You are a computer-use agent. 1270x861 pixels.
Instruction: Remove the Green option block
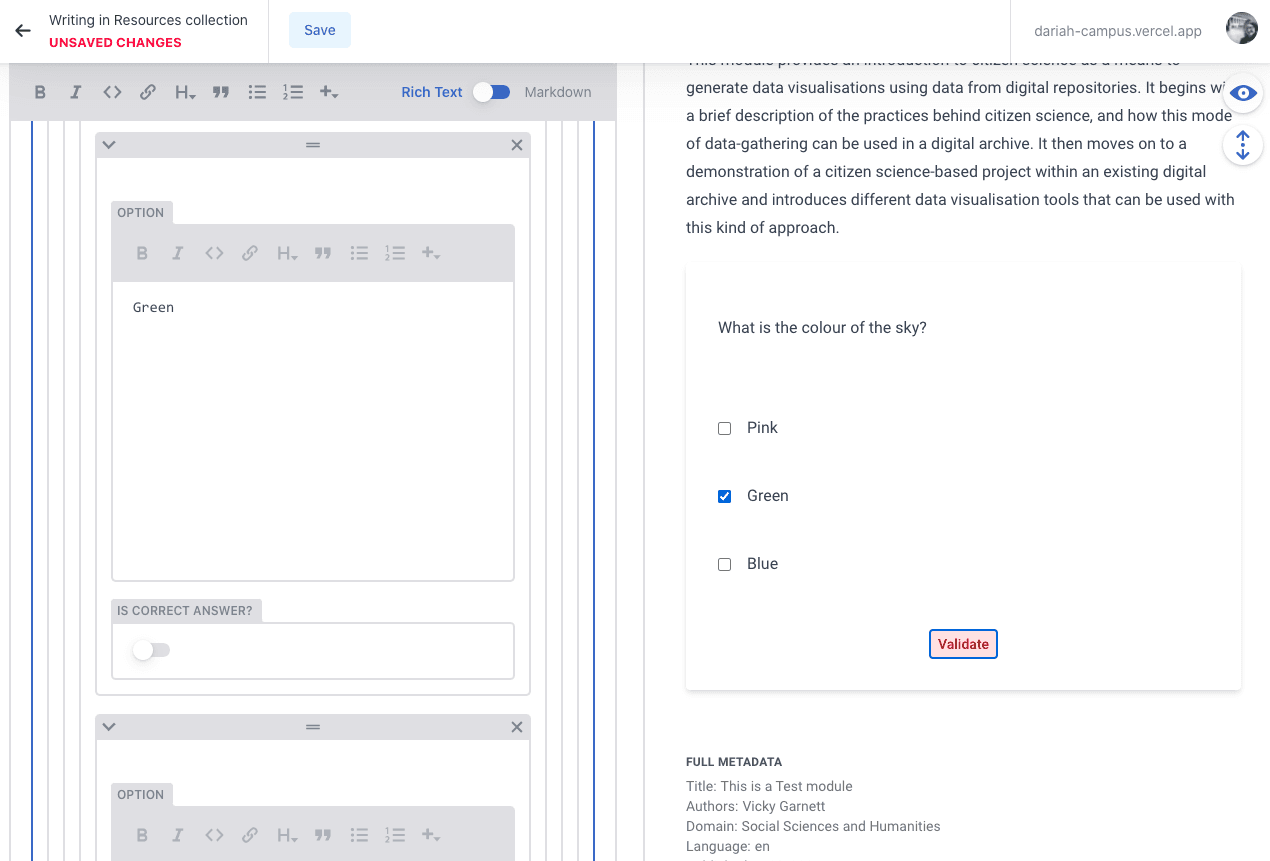pyautogui.click(x=517, y=145)
